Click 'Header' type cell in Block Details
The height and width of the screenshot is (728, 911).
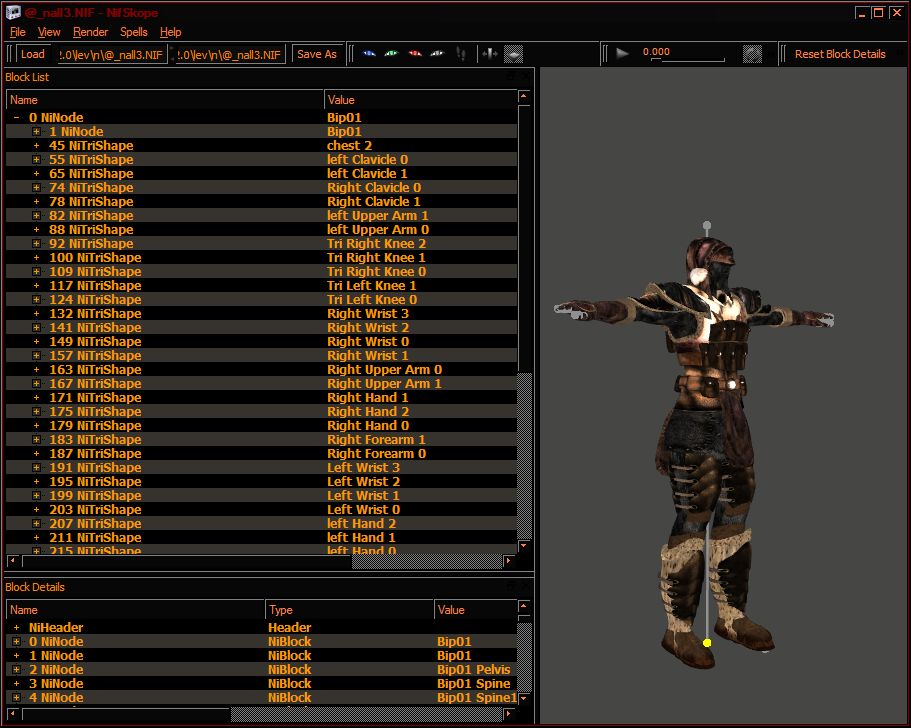[289, 627]
